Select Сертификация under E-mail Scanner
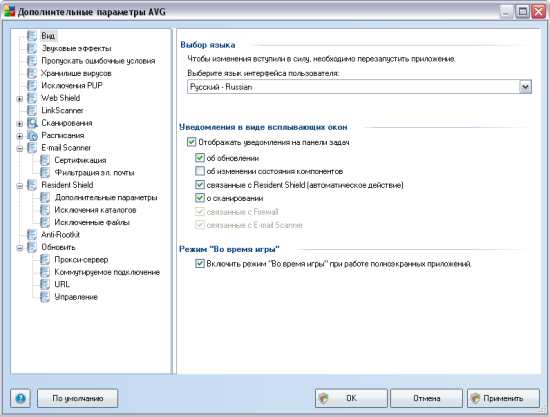Screen dimensions: 550x417 click(x=80, y=160)
